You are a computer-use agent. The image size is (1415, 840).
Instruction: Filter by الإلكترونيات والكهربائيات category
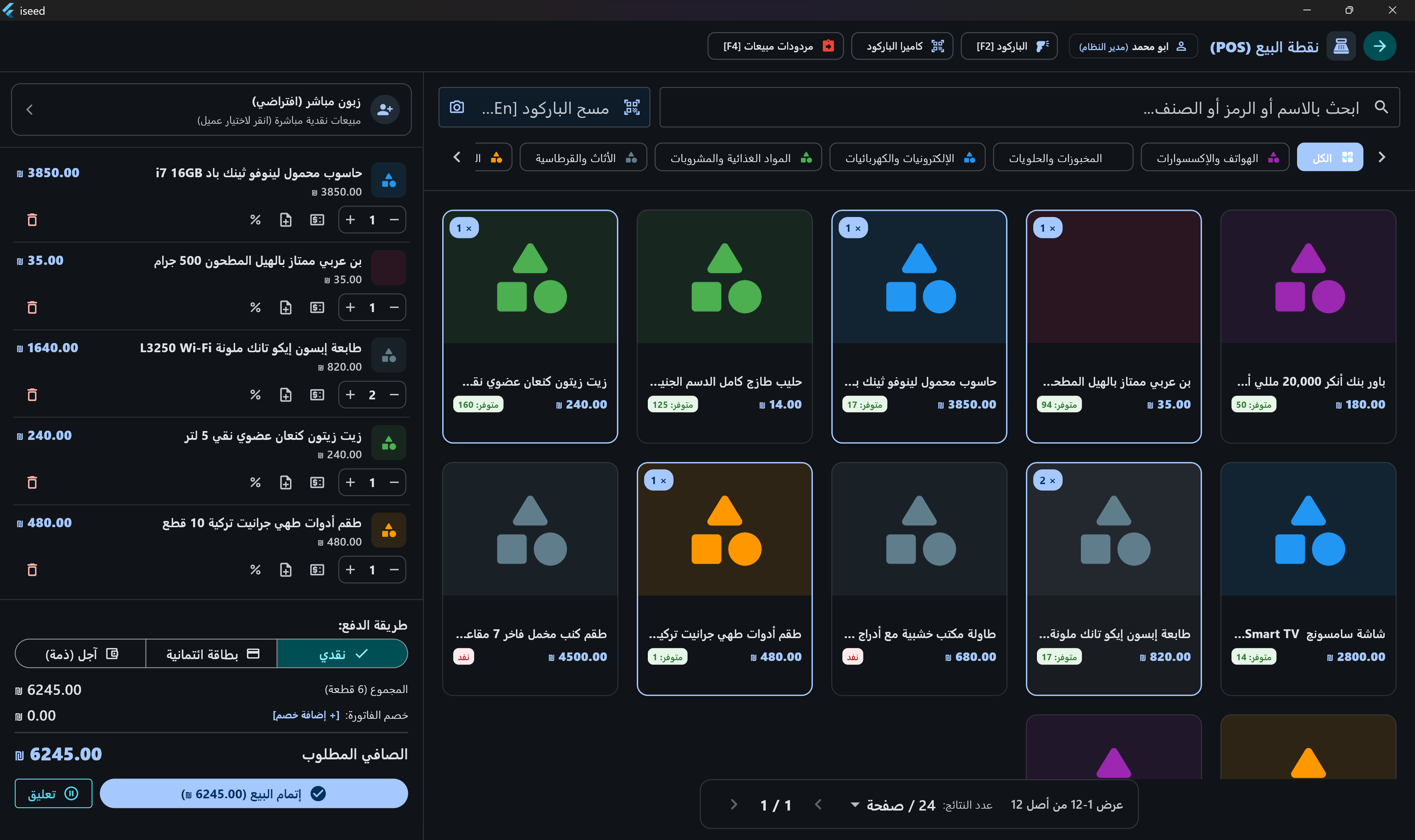[x=907, y=157]
